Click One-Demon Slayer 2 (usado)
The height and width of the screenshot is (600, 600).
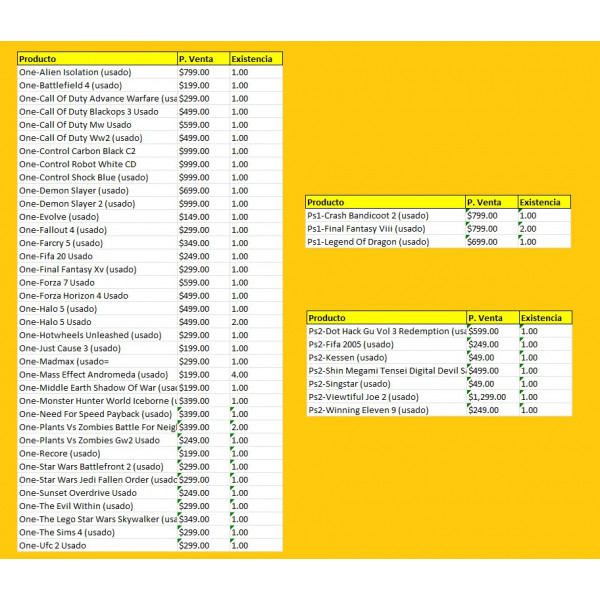tap(97, 204)
